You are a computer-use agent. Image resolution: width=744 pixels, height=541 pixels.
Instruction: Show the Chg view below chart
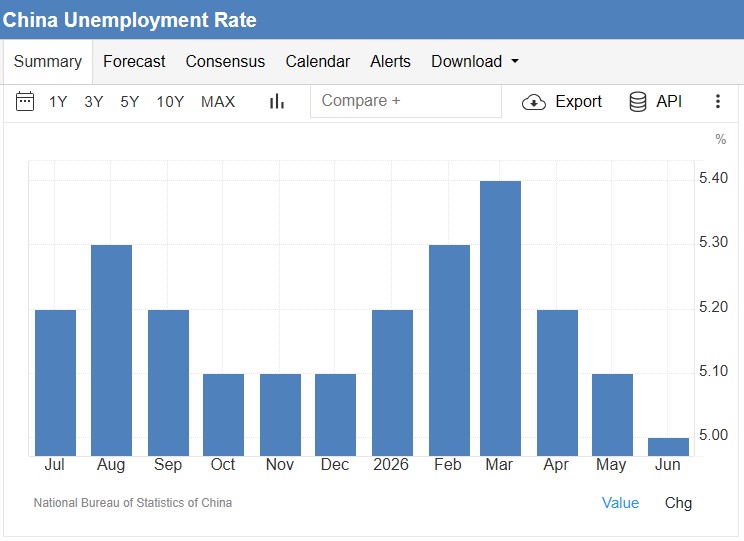click(678, 503)
